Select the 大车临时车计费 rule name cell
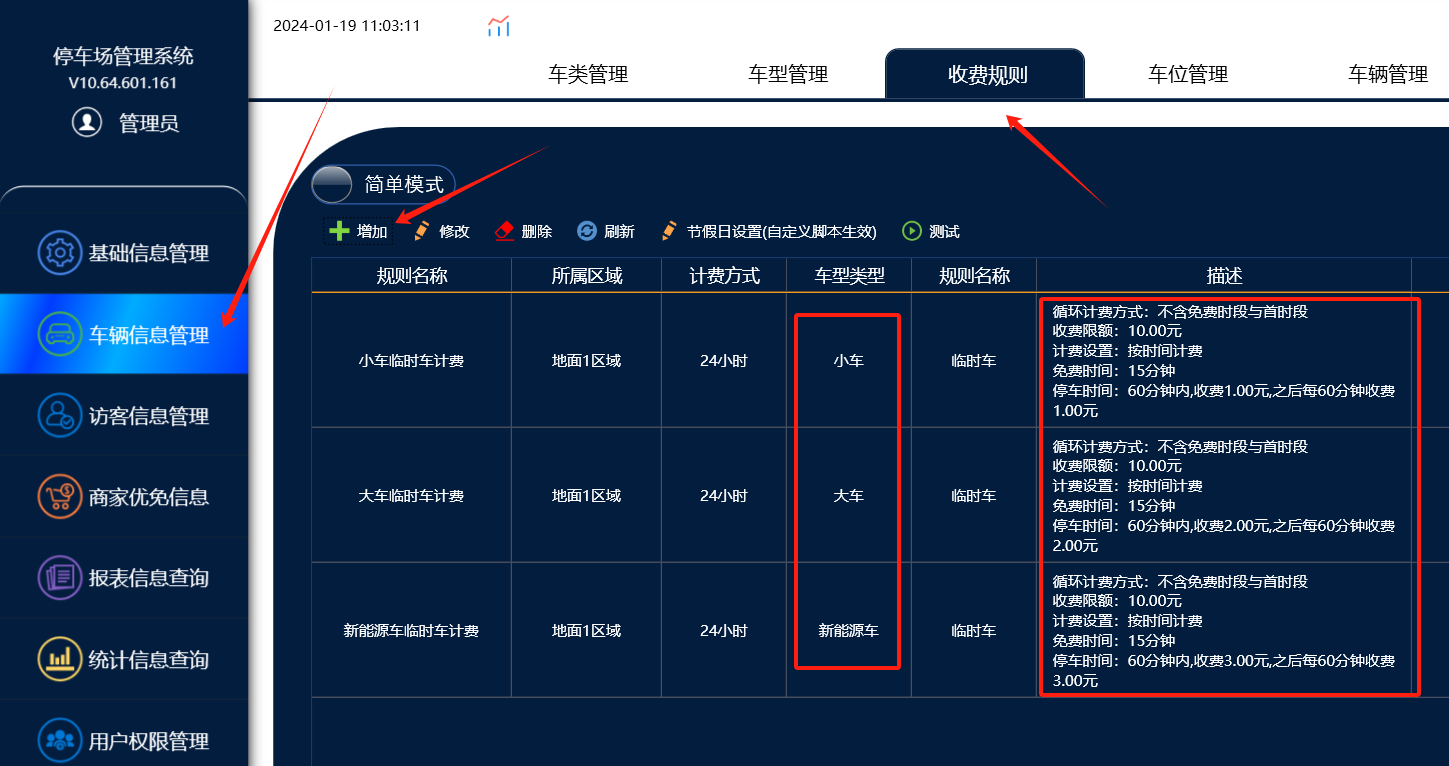Screen dimensions: 1449x766 pyautogui.click(x=412, y=496)
